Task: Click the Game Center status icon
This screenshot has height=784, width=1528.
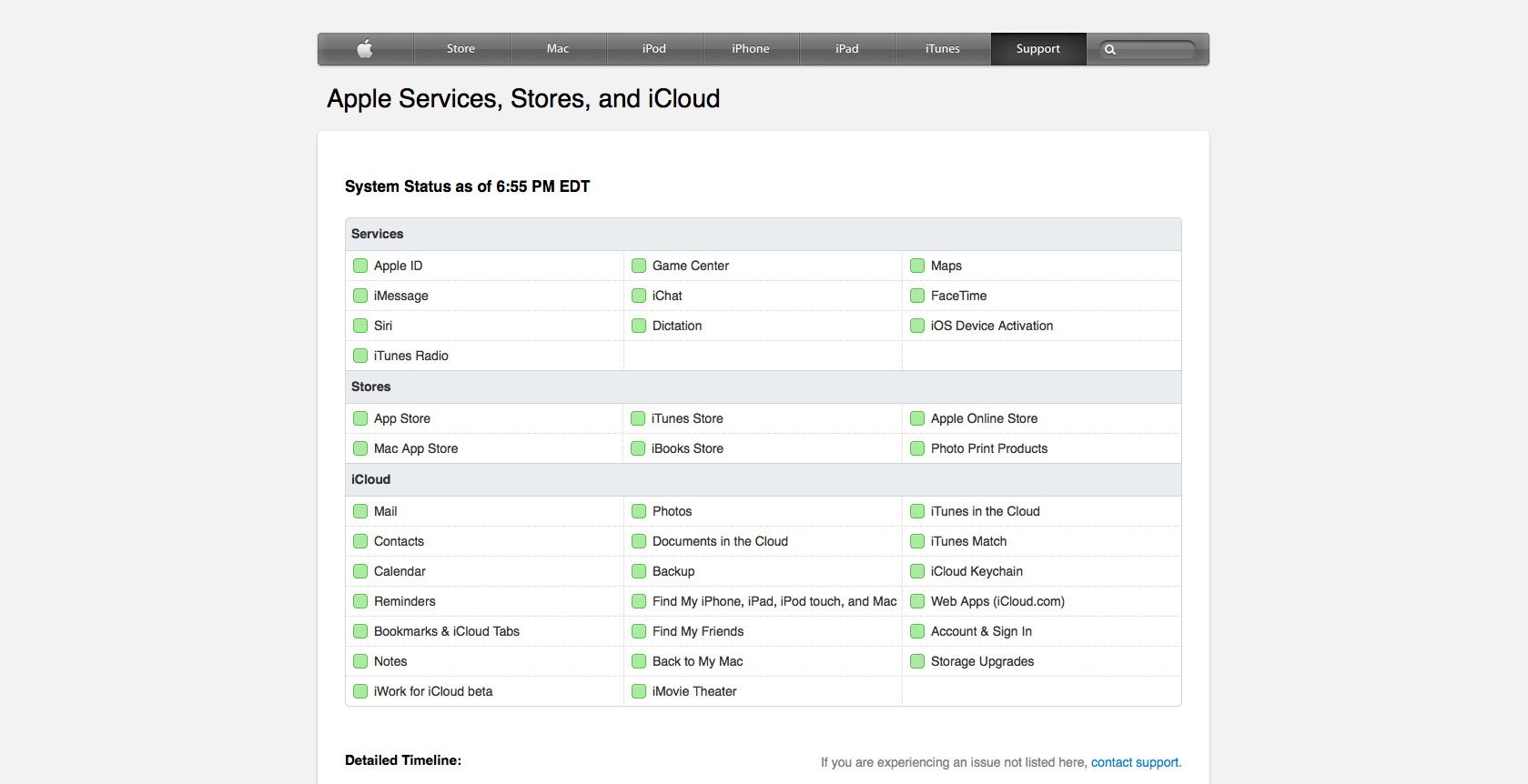Action: 639,266
